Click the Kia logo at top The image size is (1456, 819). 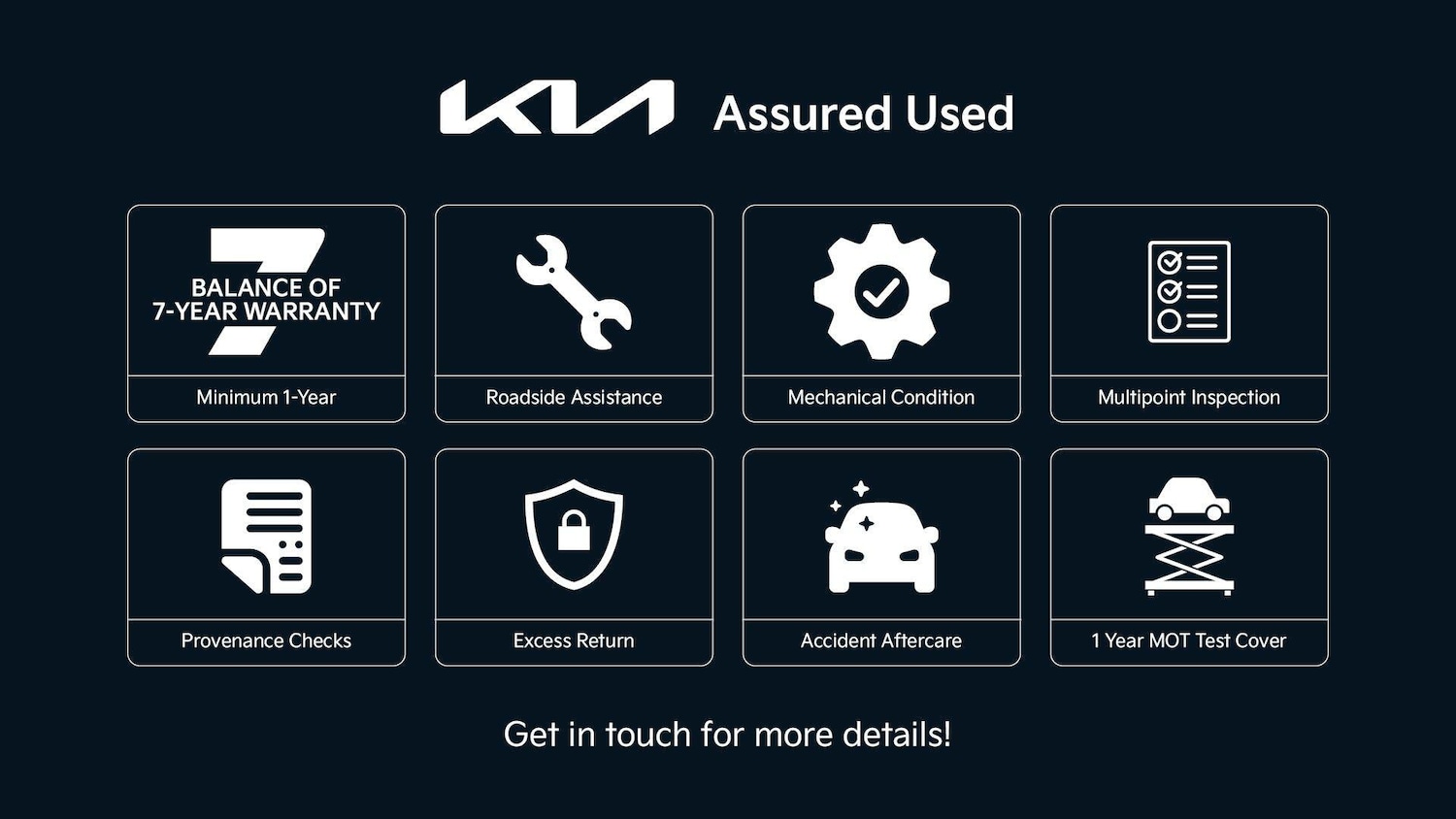556,108
